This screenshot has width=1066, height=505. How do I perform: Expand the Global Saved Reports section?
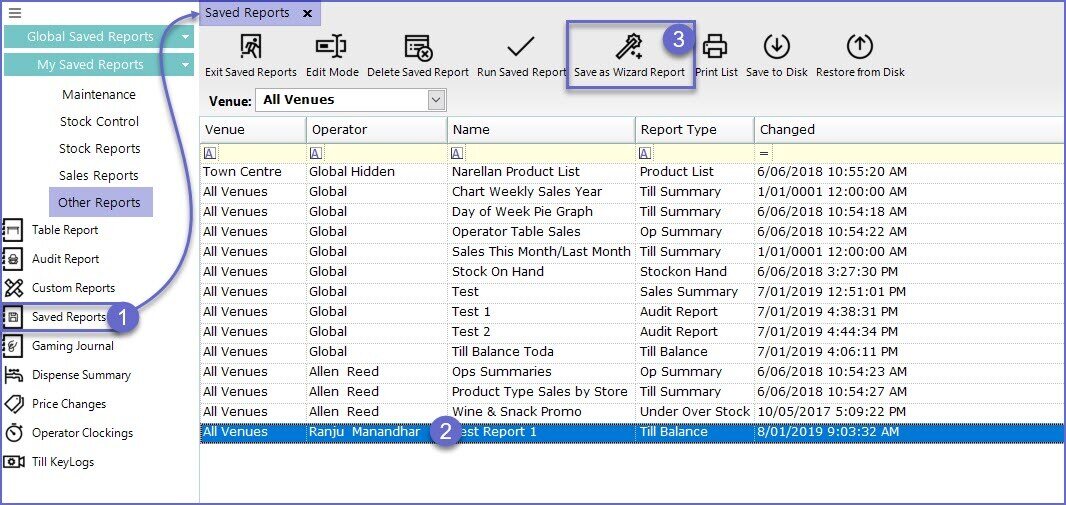click(185, 37)
